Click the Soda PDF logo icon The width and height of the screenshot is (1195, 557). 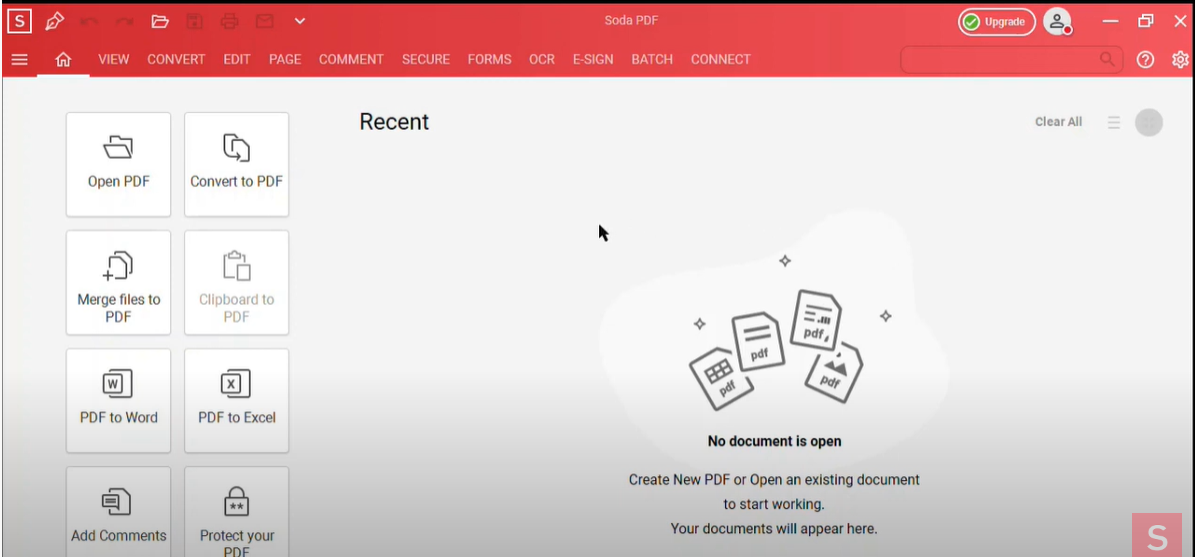[19, 21]
